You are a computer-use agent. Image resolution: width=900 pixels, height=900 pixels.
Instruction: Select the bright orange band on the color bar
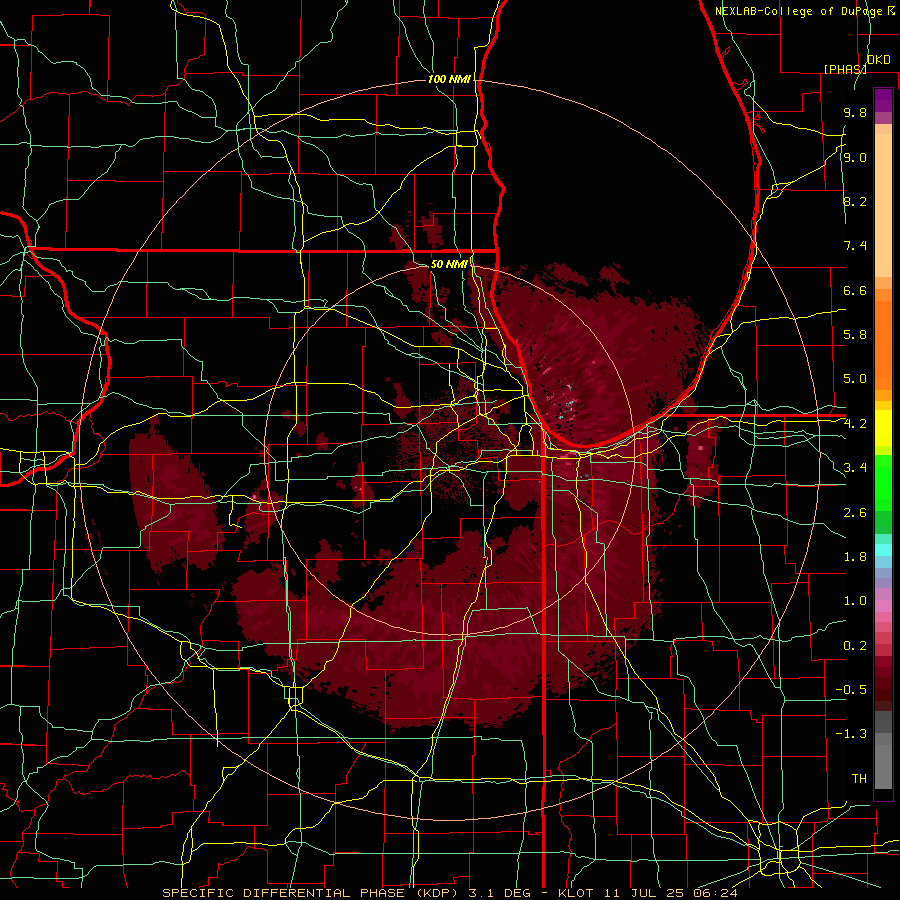[x=883, y=345]
